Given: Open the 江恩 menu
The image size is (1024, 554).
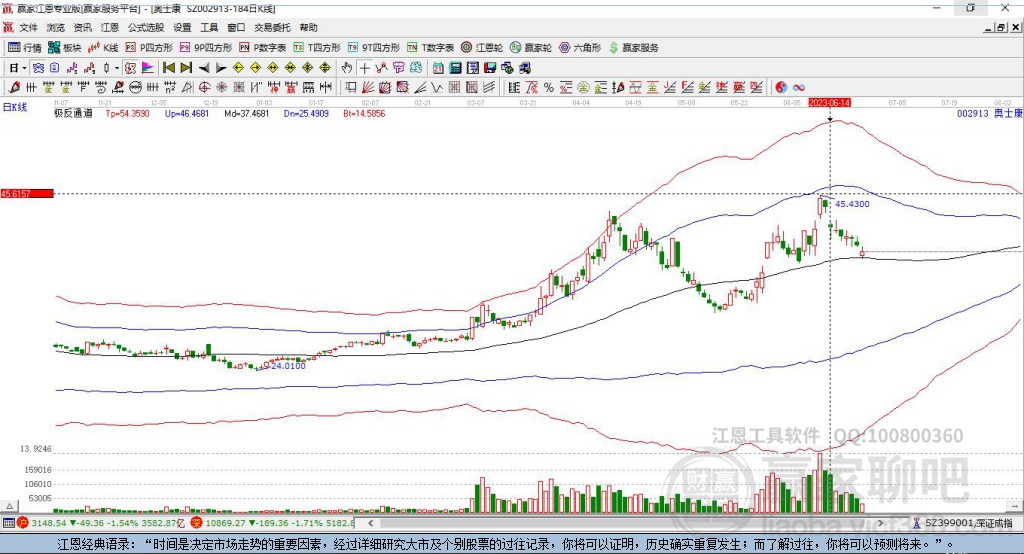Looking at the screenshot, I should (x=110, y=27).
